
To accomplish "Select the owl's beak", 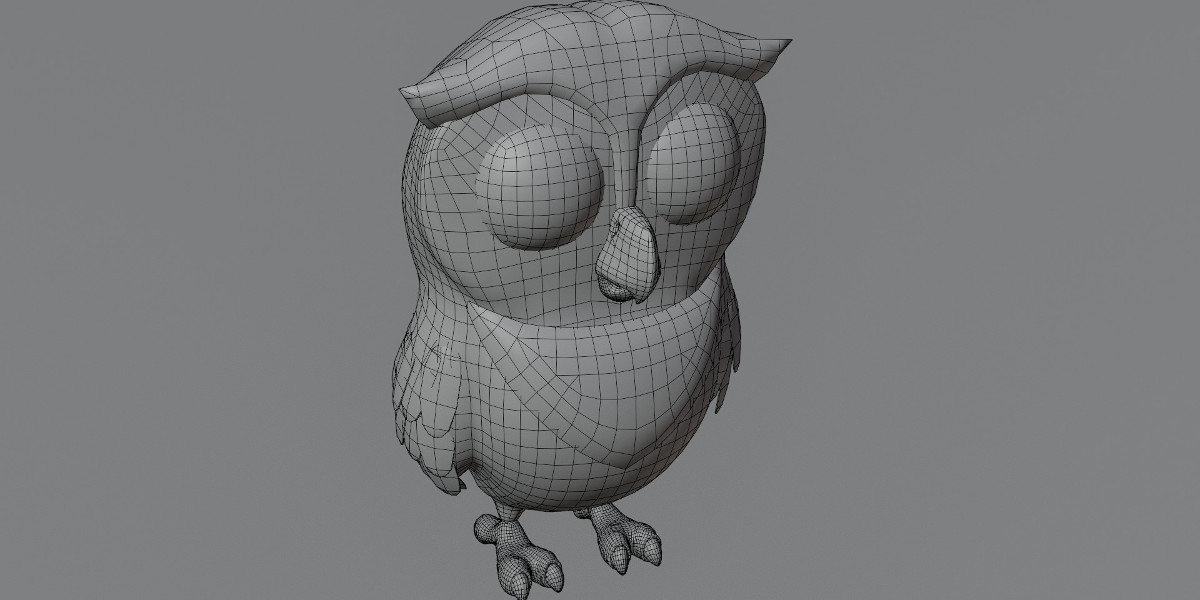I will [x=626, y=253].
